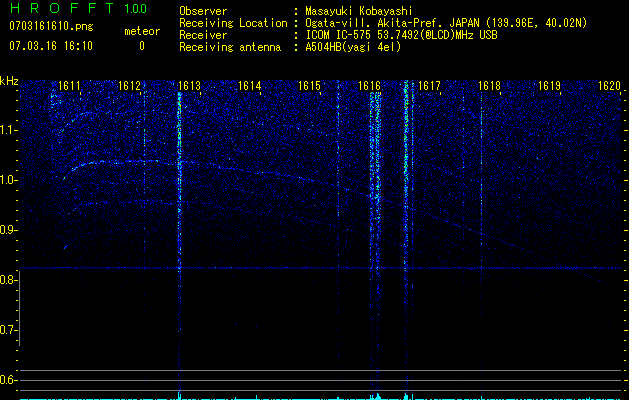Image resolution: width=629 pixels, height=400 pixels.
Task: Click the version number 1.0.0
Action: [x=135, y=9]
